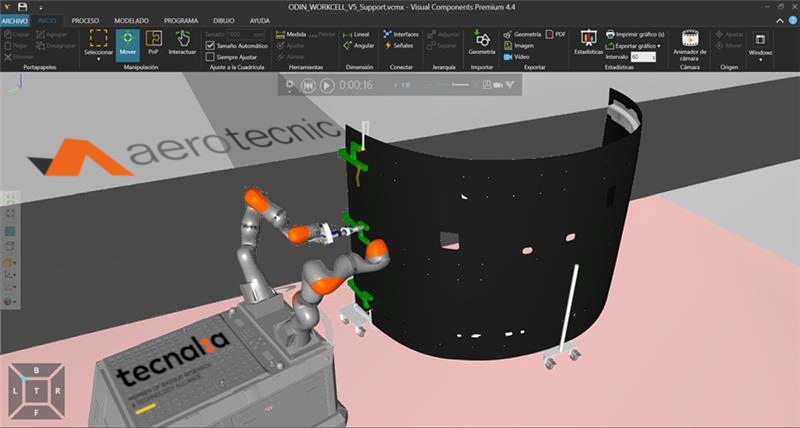Open the Estadísticas panel
The image size is (800, 428).
[588, 43]
